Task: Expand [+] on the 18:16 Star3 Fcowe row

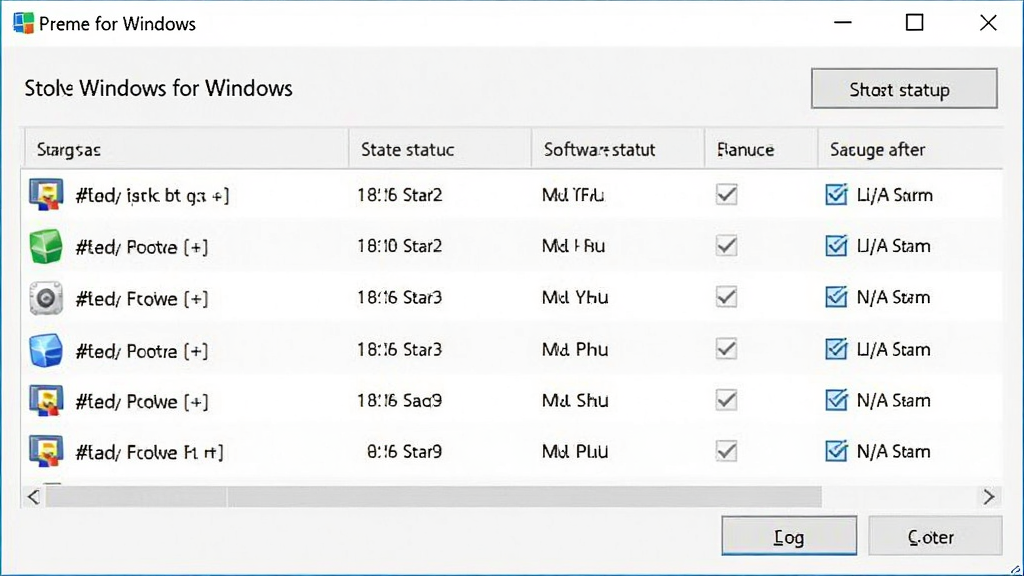Action: pyautogui.click(x=196, y=298)
